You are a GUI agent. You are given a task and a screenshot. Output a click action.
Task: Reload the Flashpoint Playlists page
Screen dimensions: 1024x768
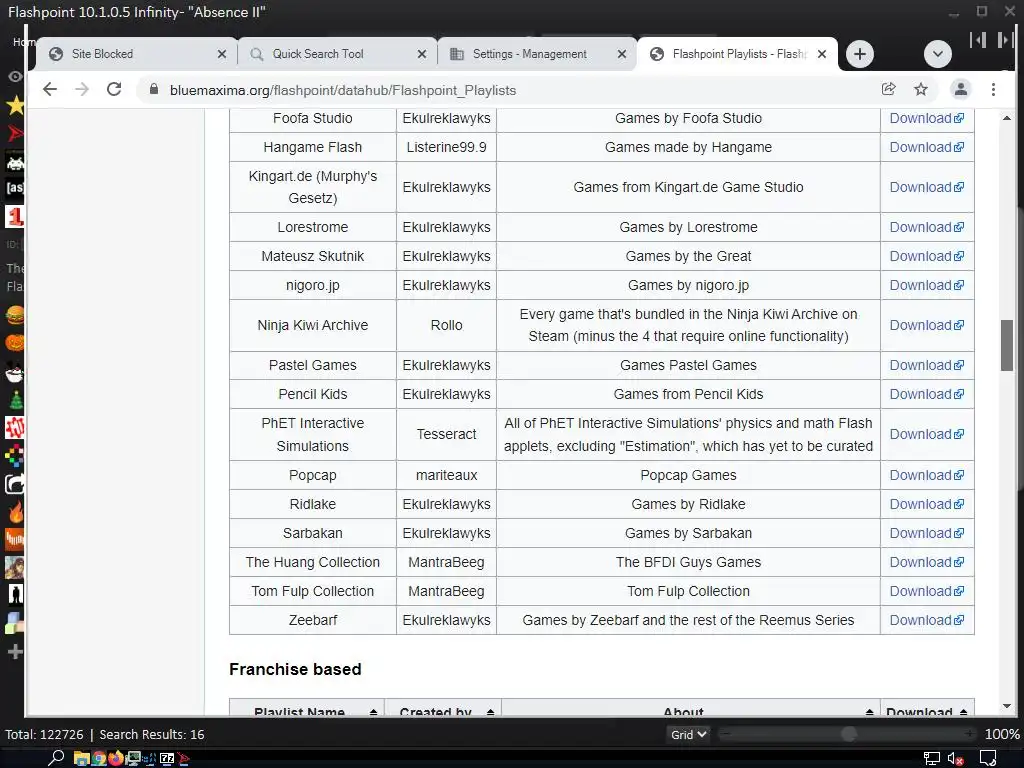click(x=114, y=89)
